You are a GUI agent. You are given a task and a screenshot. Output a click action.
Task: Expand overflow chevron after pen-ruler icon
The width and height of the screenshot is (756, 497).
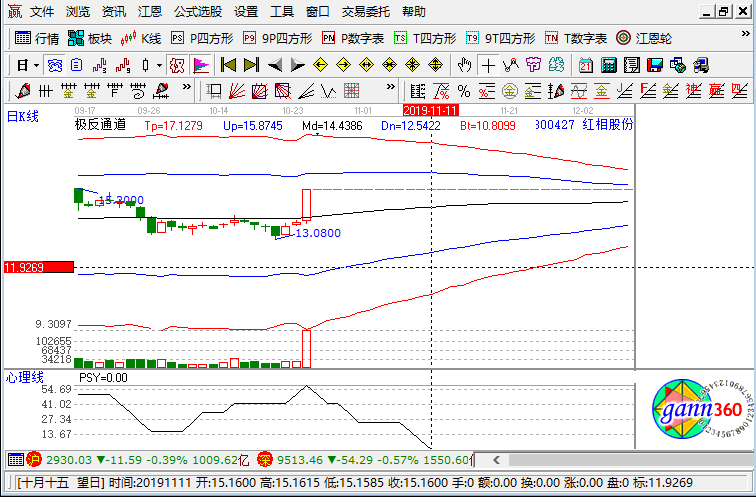click(187, 87)
